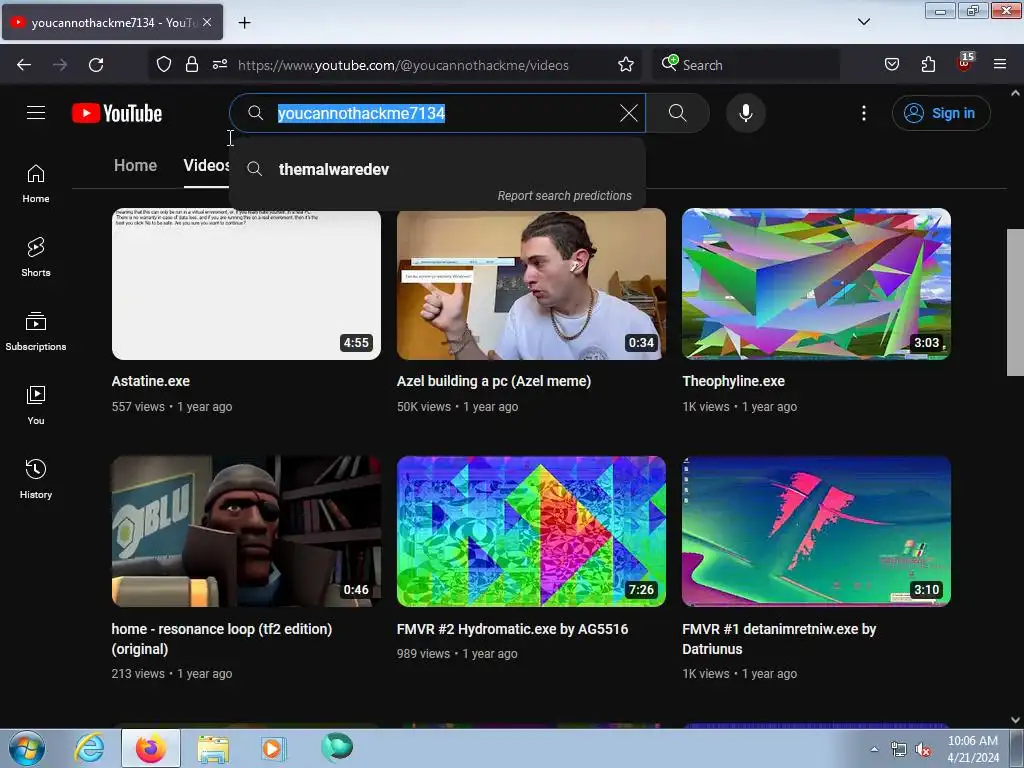Open the Theophyline.exe video thumbnail
The width and height of the screenshot is (1024, 768).
pyautogui.click(x=816, y=284)
